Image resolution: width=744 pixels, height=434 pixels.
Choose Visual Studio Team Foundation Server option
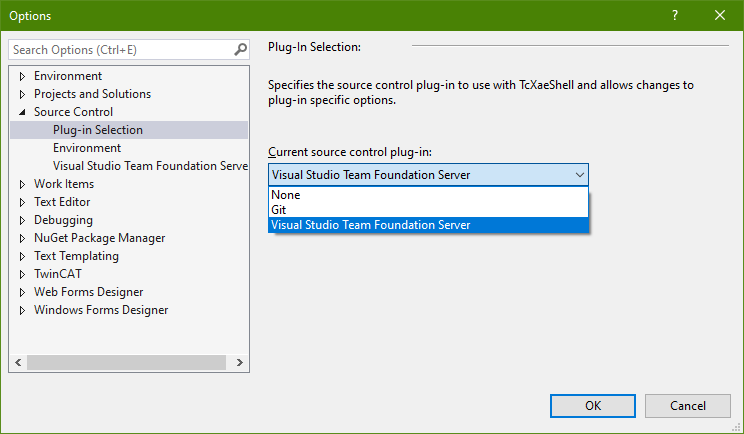click(x=428, y=225)
